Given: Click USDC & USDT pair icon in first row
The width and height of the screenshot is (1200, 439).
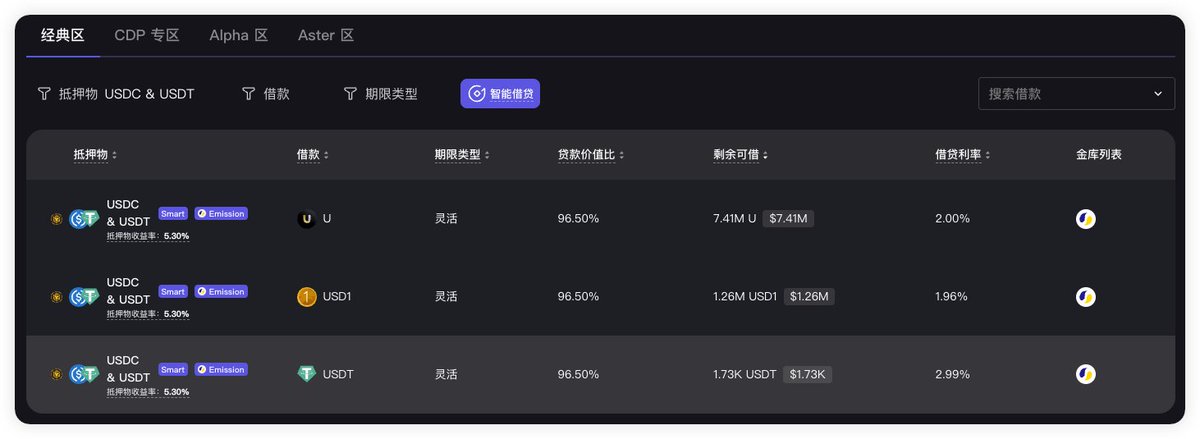Looking at the screenshot, I should 82,220.
